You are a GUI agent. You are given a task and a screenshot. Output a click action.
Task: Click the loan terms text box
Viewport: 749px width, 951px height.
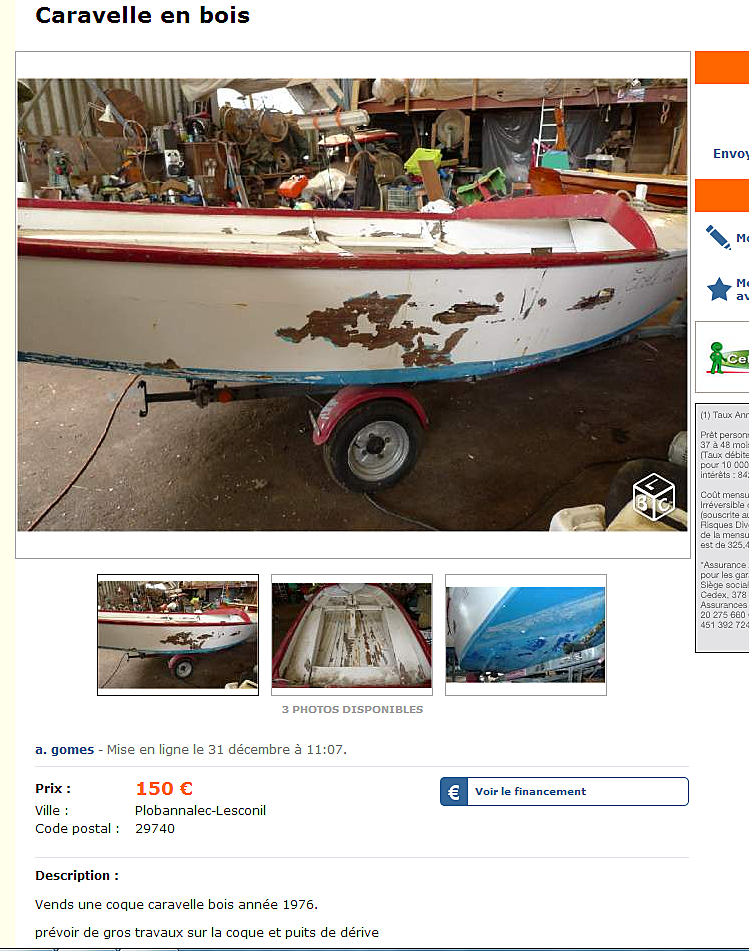[x=722, y=528]
